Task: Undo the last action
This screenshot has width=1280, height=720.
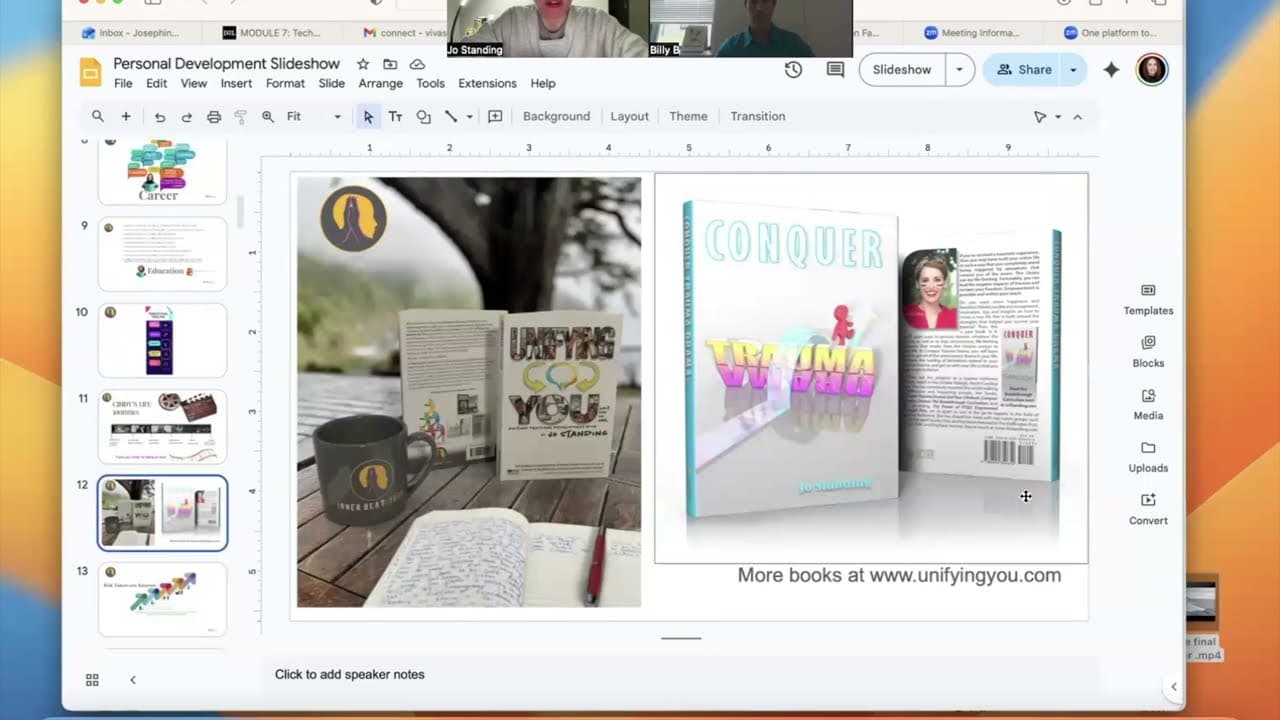Action: (160, 117)
